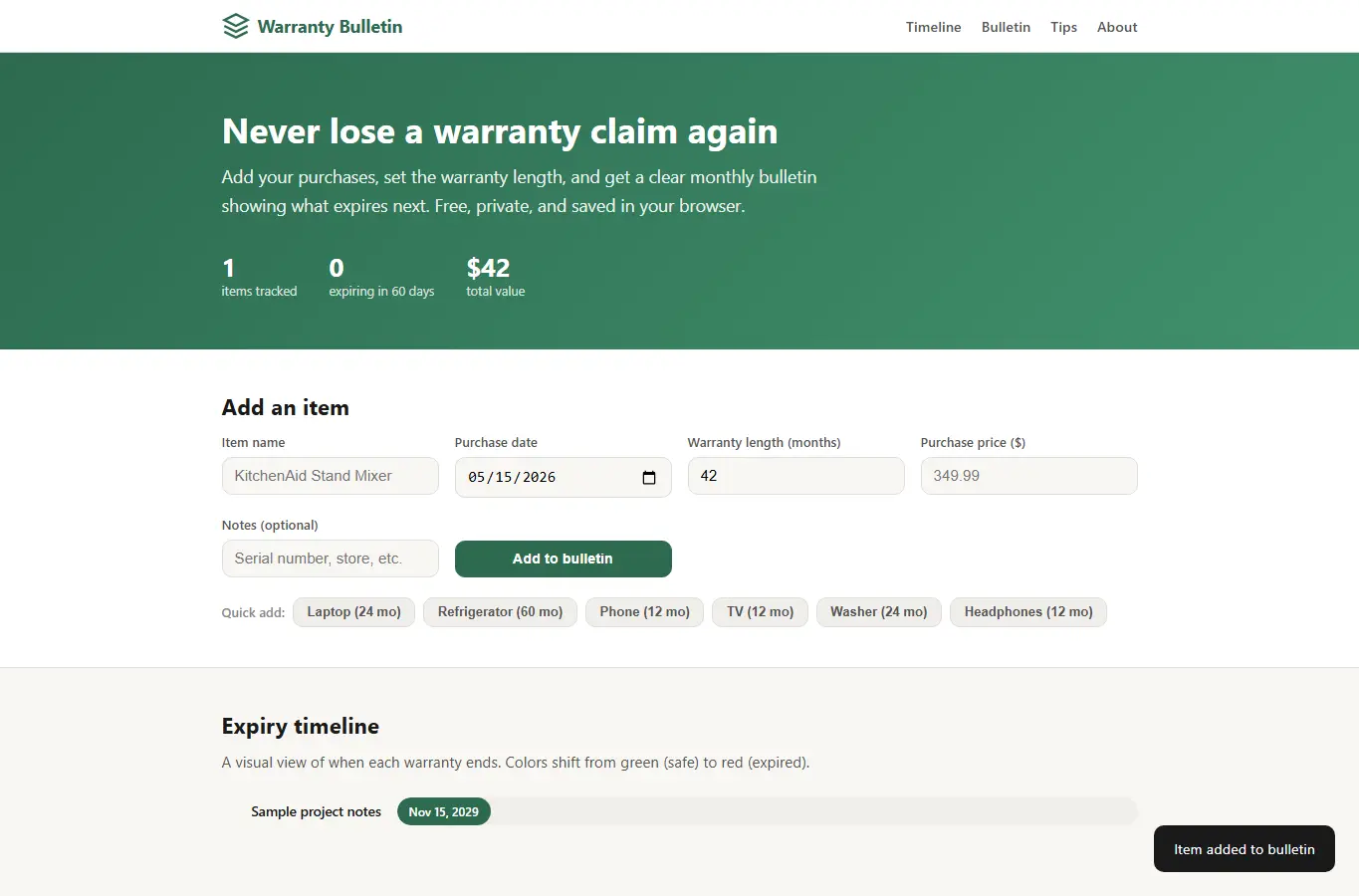Click the Sample project notes timeline bar
Screen dimensions: 1359x896
click(767, 811)
